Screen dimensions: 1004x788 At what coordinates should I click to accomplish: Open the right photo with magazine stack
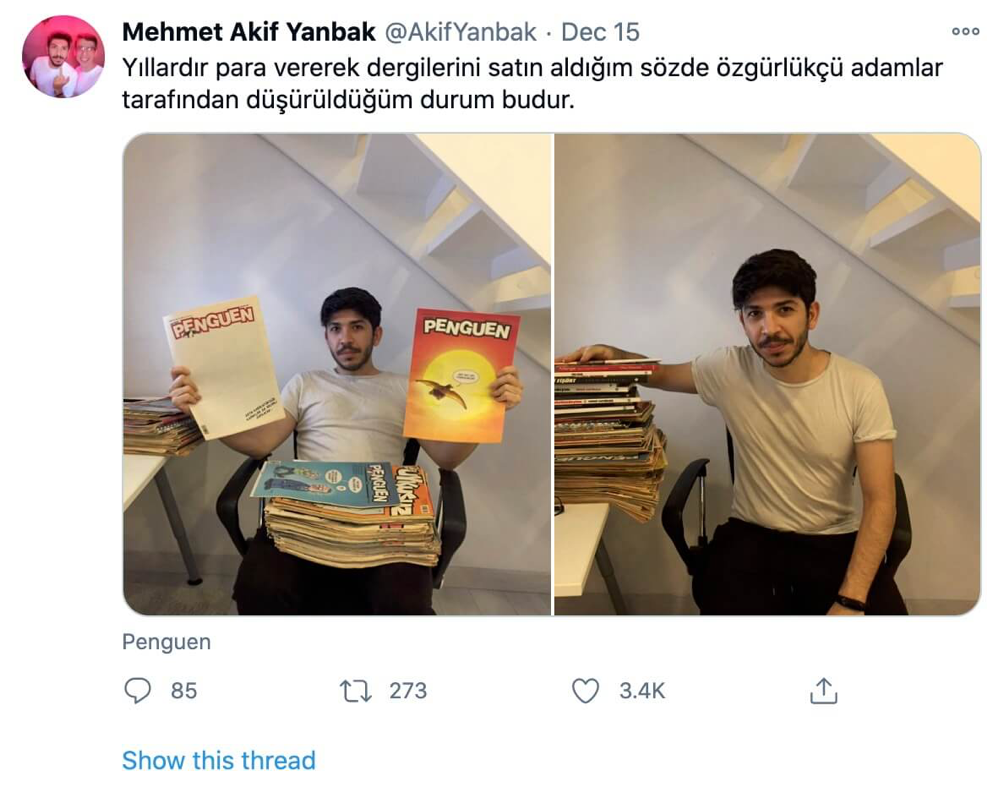(767, 374)
